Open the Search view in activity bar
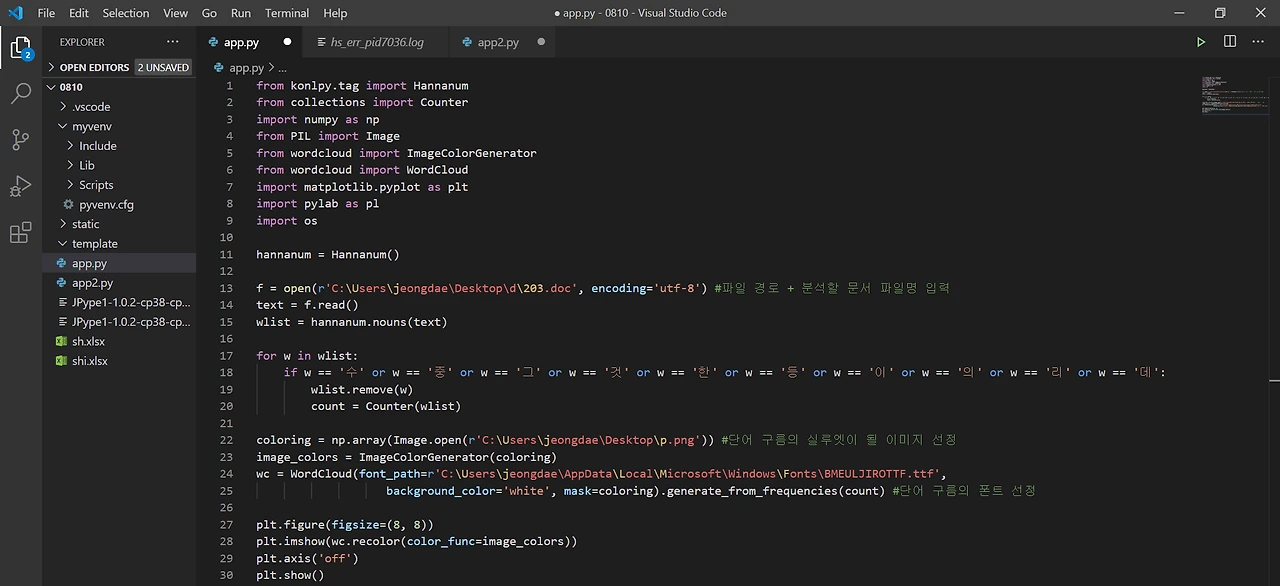Image resolution: width=1280 pixels, height=586 pixels. click(x=20, y=93)
